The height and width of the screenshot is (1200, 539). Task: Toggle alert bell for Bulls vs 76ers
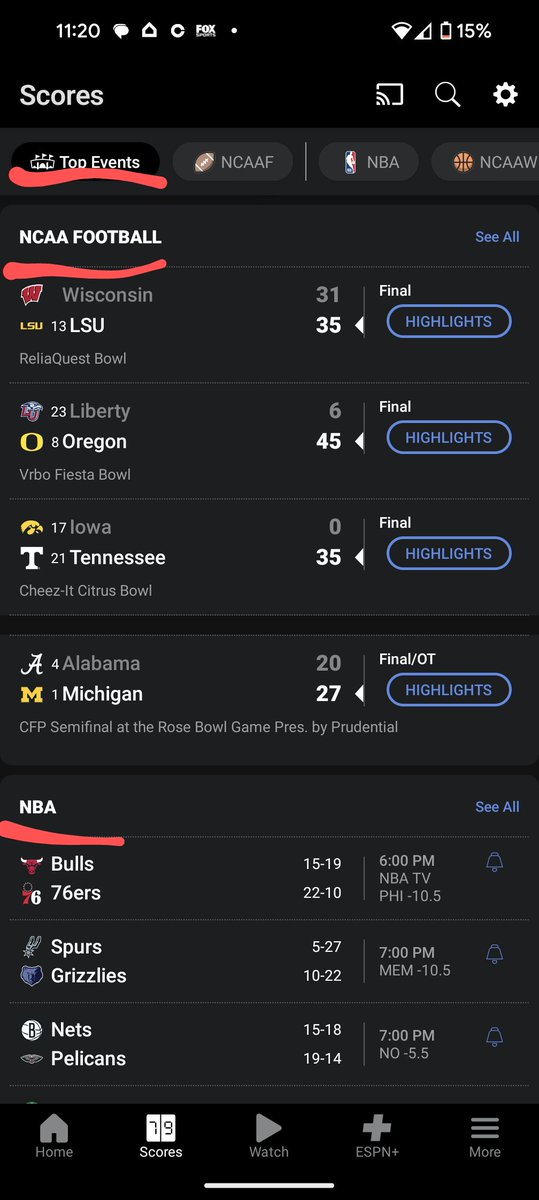click(x=493, y=862)
